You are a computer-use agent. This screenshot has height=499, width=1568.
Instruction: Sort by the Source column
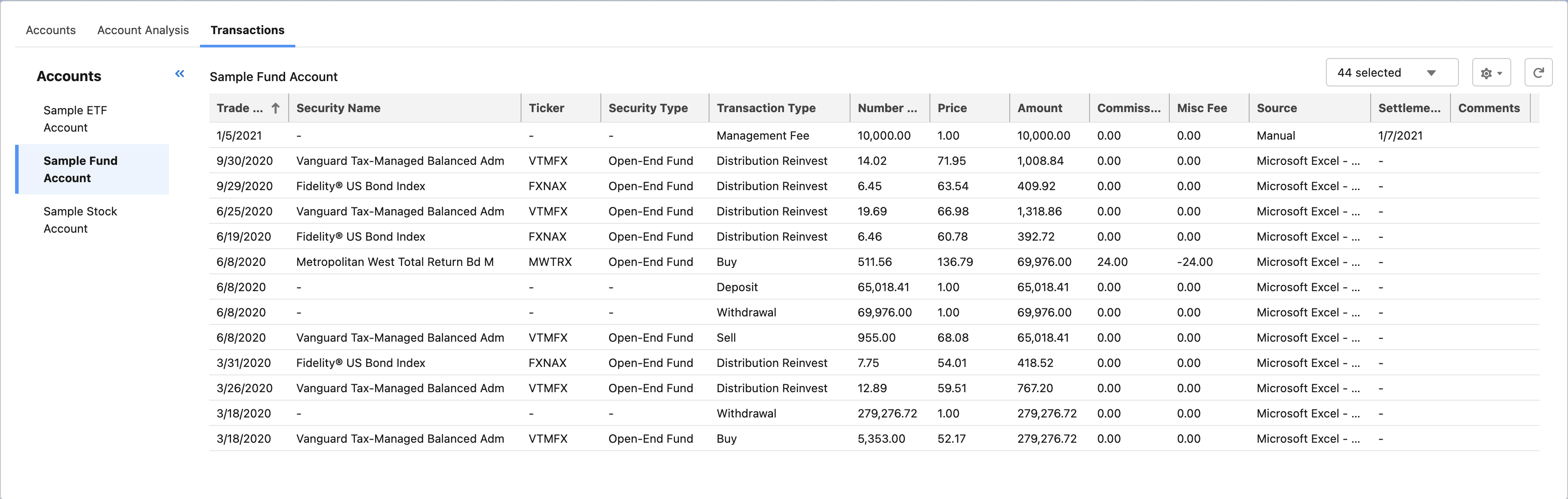(x=1276, y=108)
